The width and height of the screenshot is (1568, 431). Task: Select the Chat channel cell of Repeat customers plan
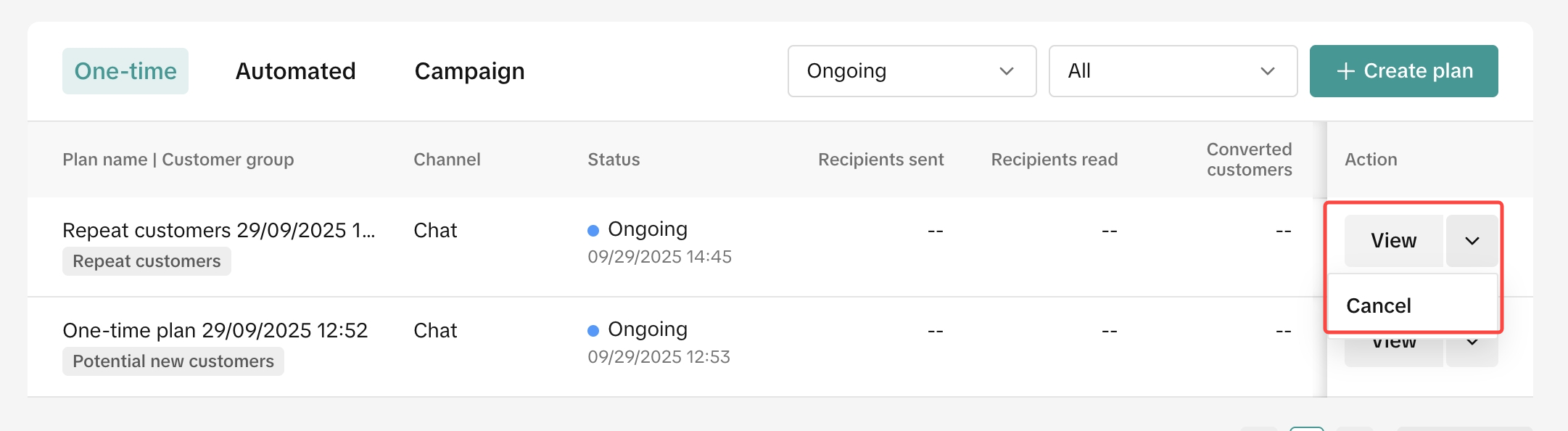[435, 231]
